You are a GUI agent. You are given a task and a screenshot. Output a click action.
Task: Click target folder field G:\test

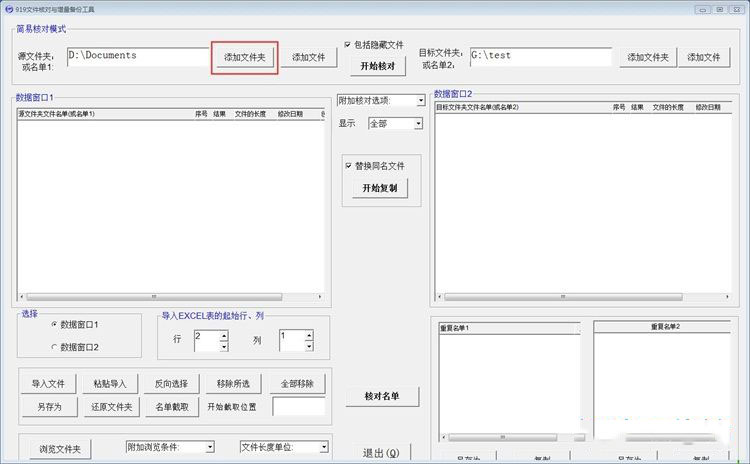(540, 56)
